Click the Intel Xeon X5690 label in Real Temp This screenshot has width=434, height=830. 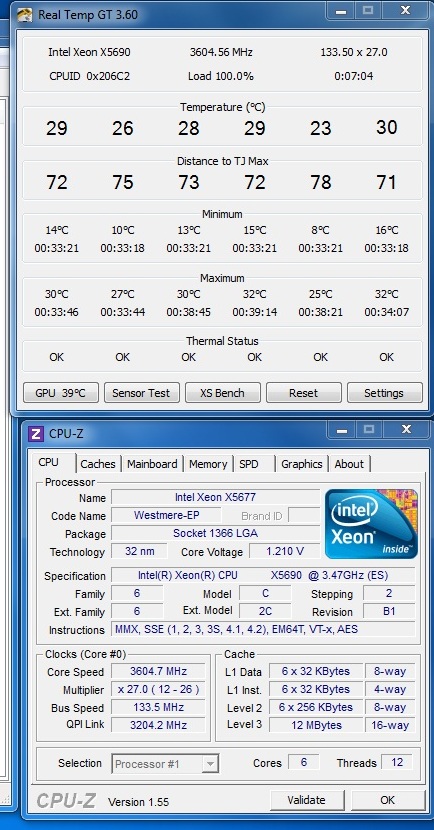(89, 52)
